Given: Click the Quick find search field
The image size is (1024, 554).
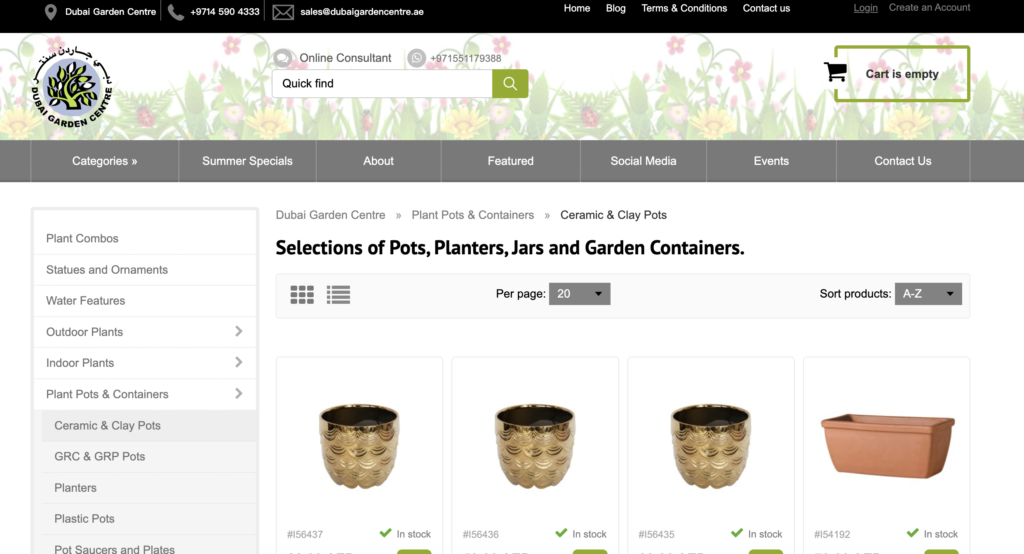Looking at the screenshot, I should pos(382,84).
